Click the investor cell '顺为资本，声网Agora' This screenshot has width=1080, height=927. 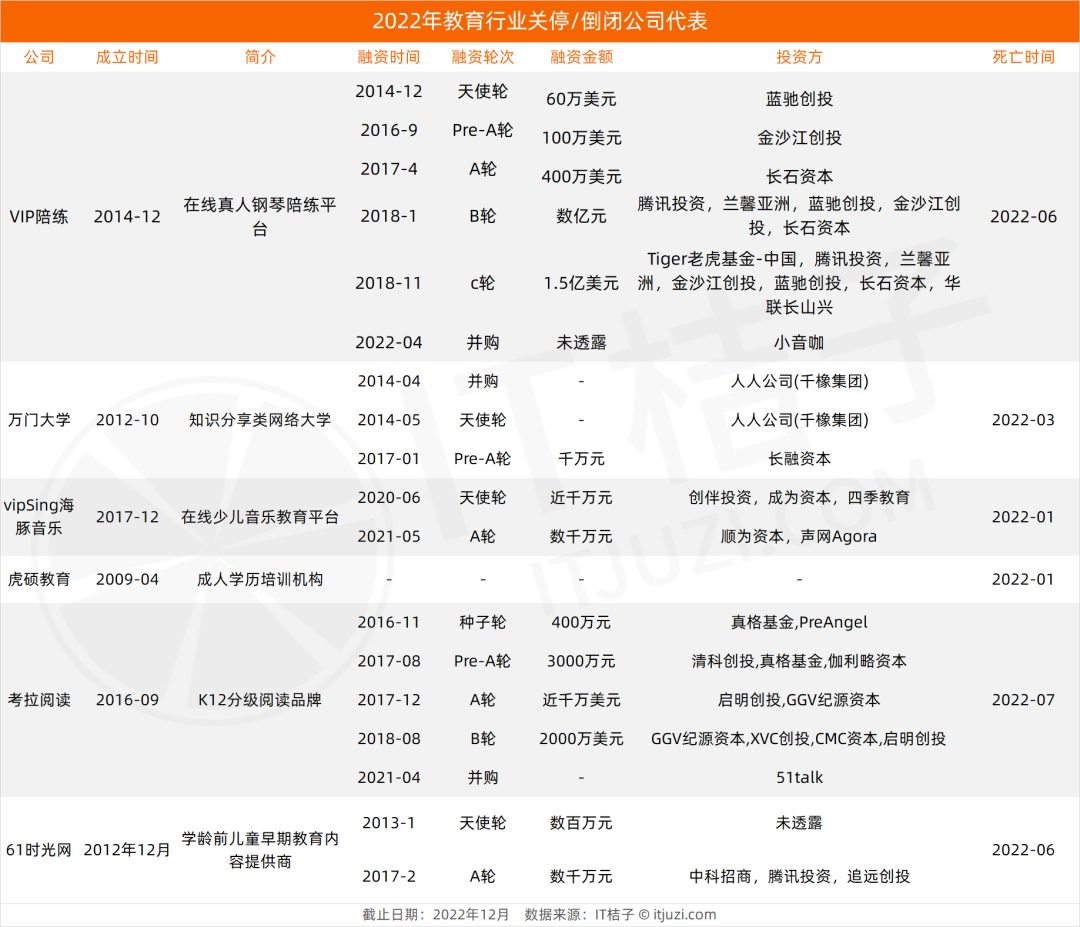pyautogui.click(x=799, y=536)
